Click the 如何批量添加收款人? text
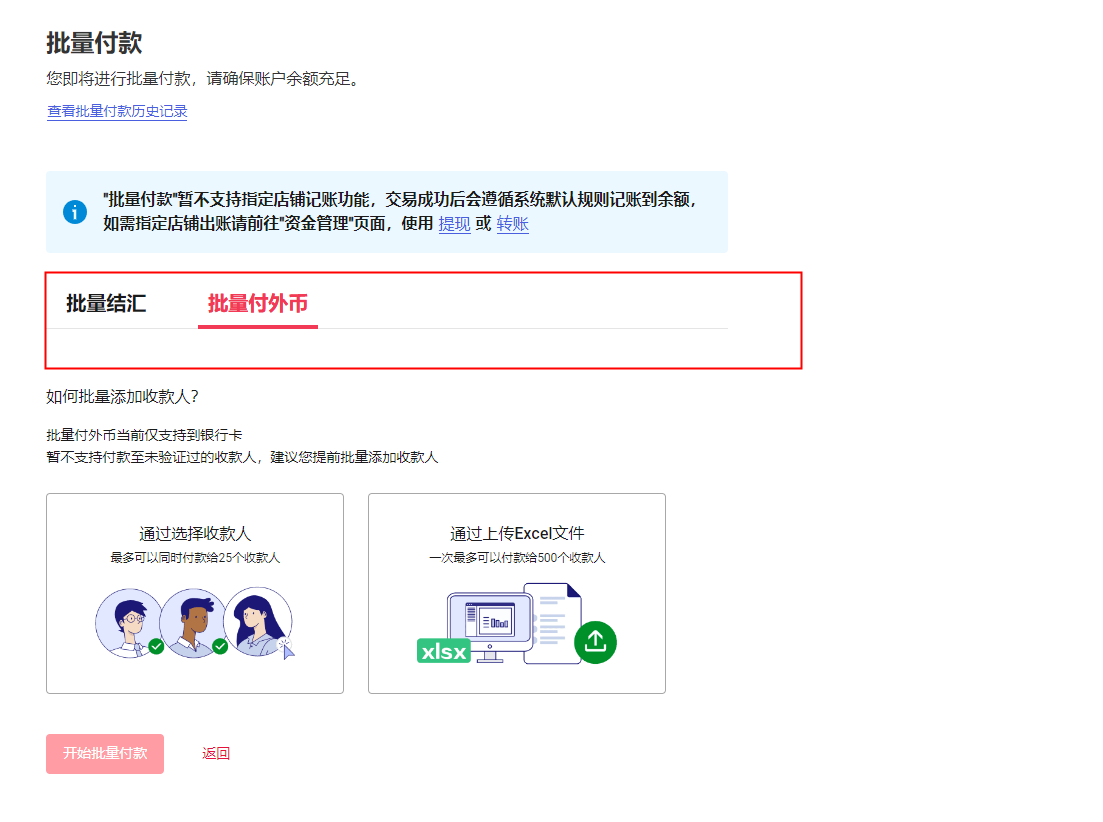 click(x=122, y=397)
